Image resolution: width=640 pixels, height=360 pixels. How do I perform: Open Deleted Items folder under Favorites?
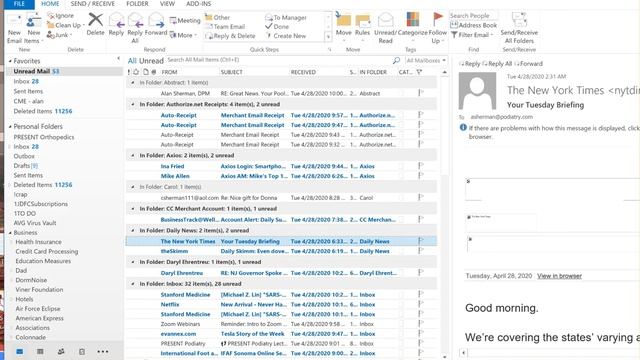tap(42, 111)
